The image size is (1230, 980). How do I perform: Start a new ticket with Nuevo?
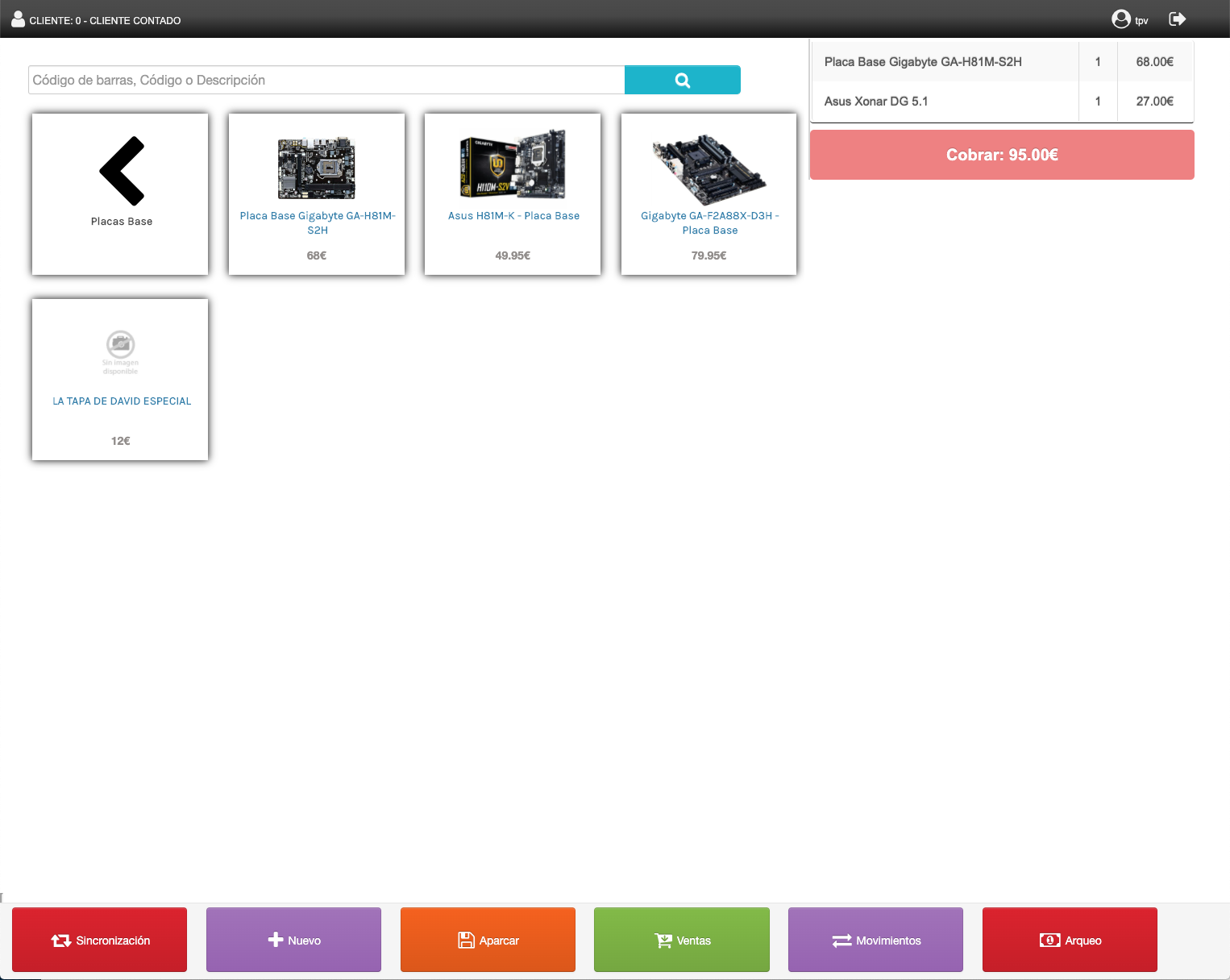click(x=293, y=940)
